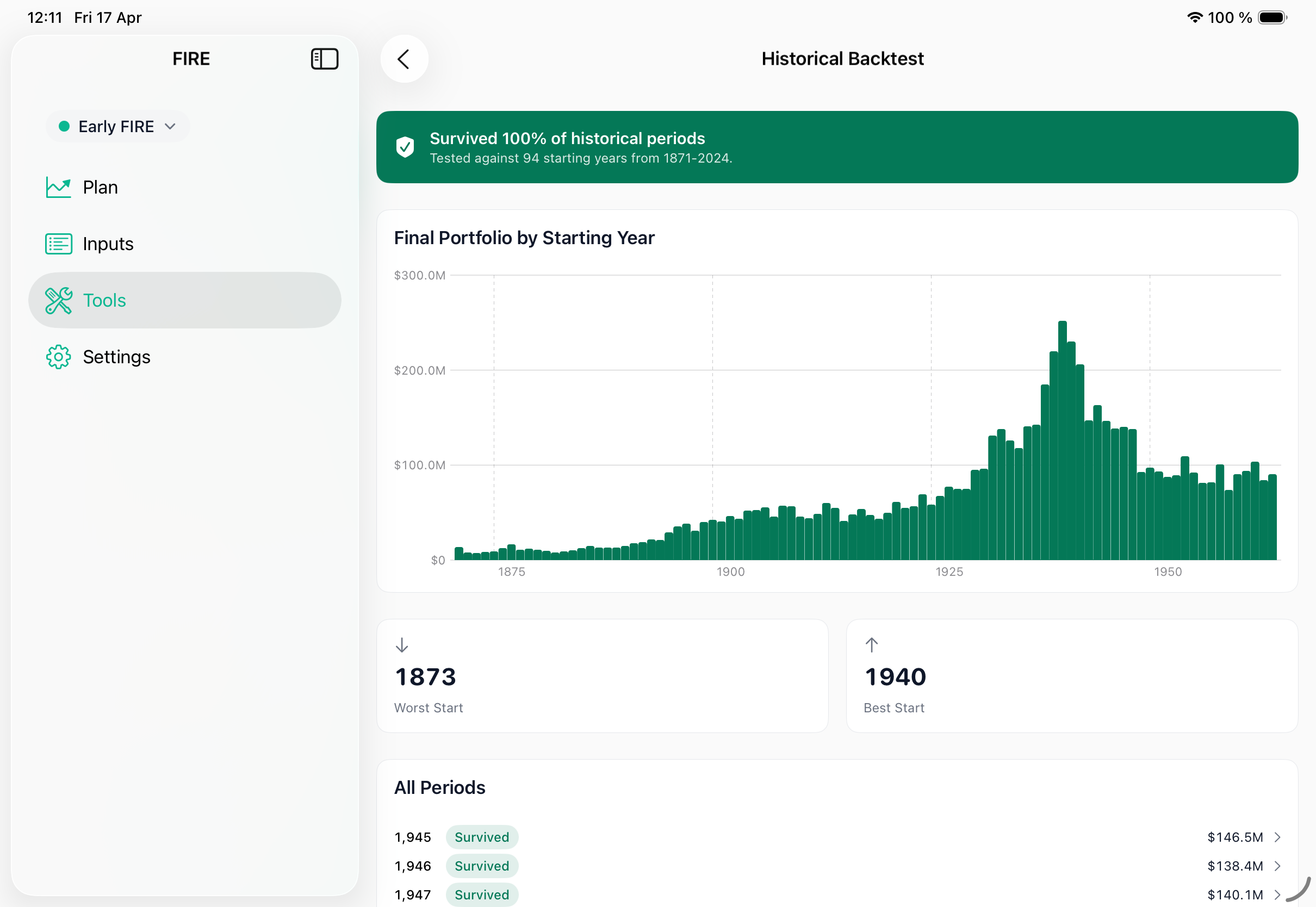Click the Historical Backtest page title
Screen dimensions: 1316x907
pyautogui.click(x=843, y=59)
